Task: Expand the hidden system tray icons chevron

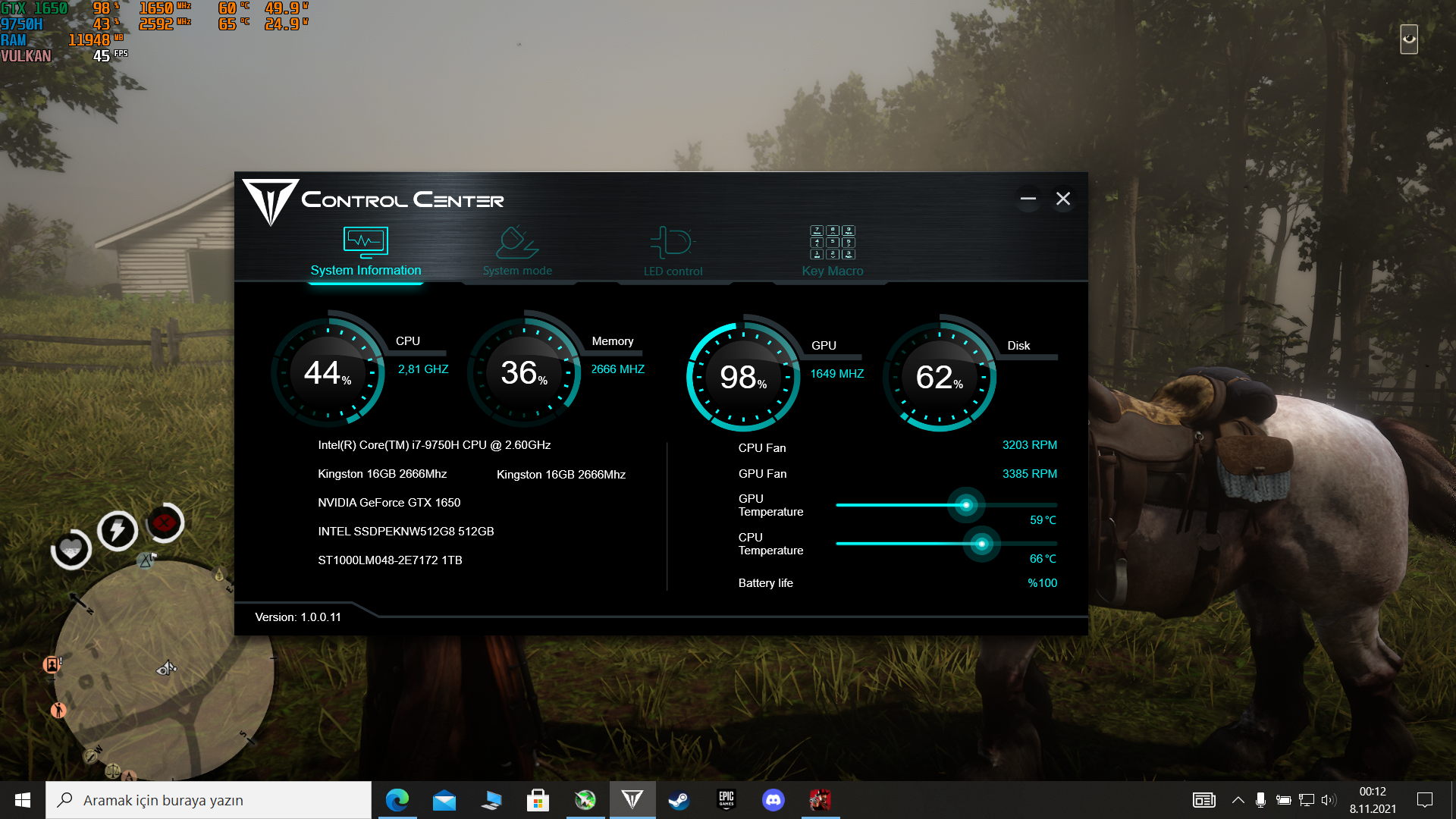Action: (1238, 800)
